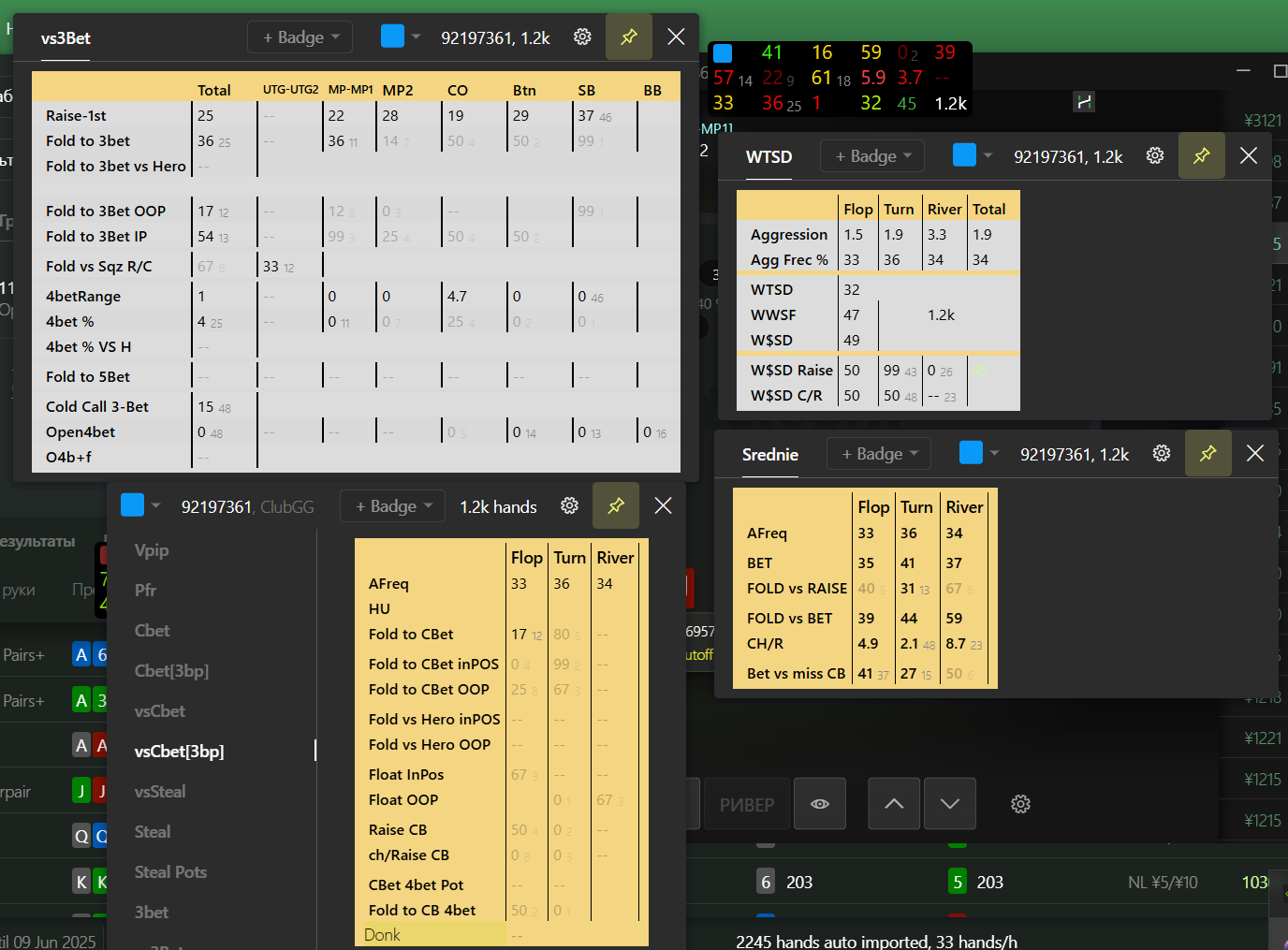Image resolution: width=1288 pixels, height=950 pixels.
Task: Click the 'Float InPos' row label
Action: (406, 775)
